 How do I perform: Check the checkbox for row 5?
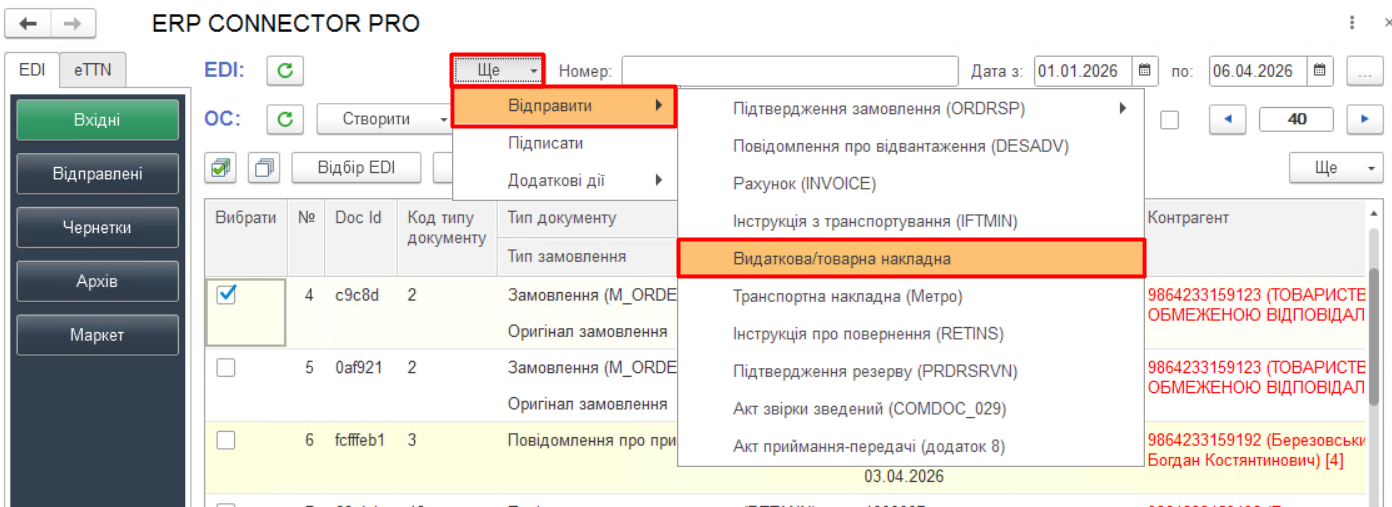tap(226, 367)
